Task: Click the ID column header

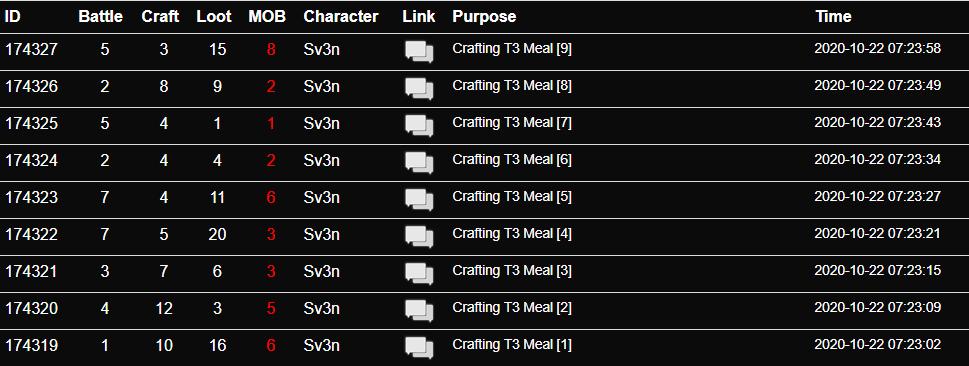Action: [x=13, y=17]
